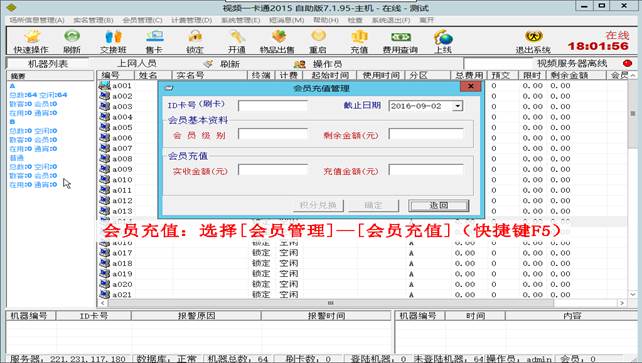Open 系统退出(F) menu
Screen dimensions: 642x363
point(391,20)
